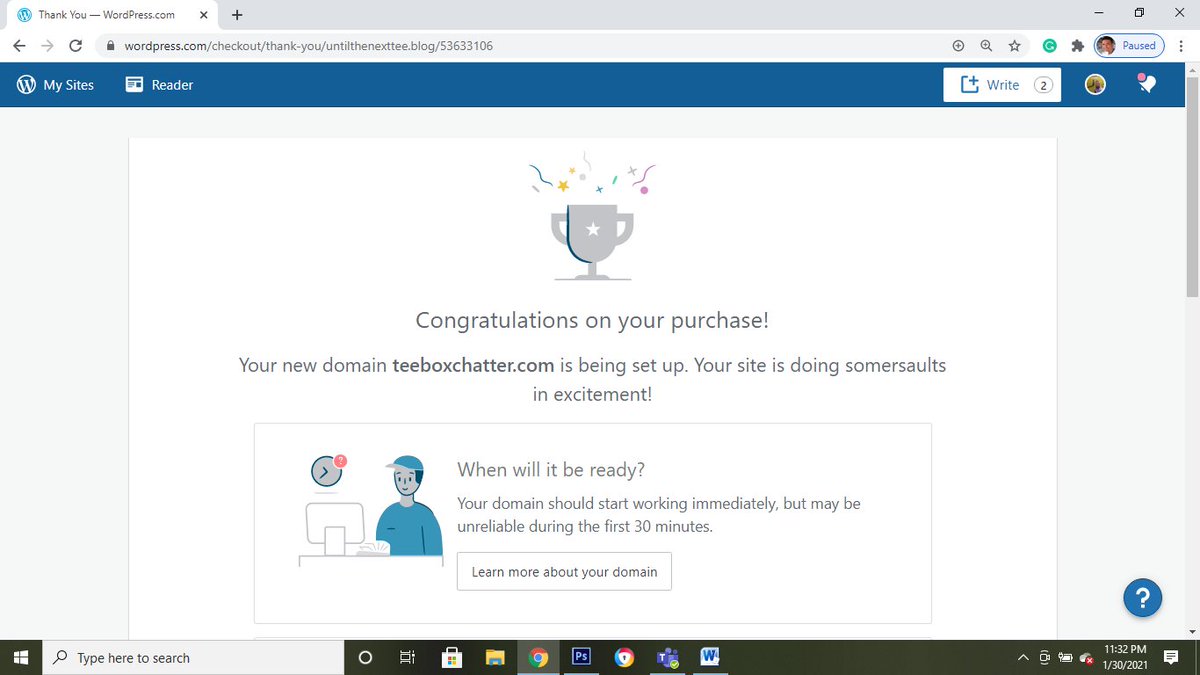Open File Explorer from taskbar

point(495,657)
